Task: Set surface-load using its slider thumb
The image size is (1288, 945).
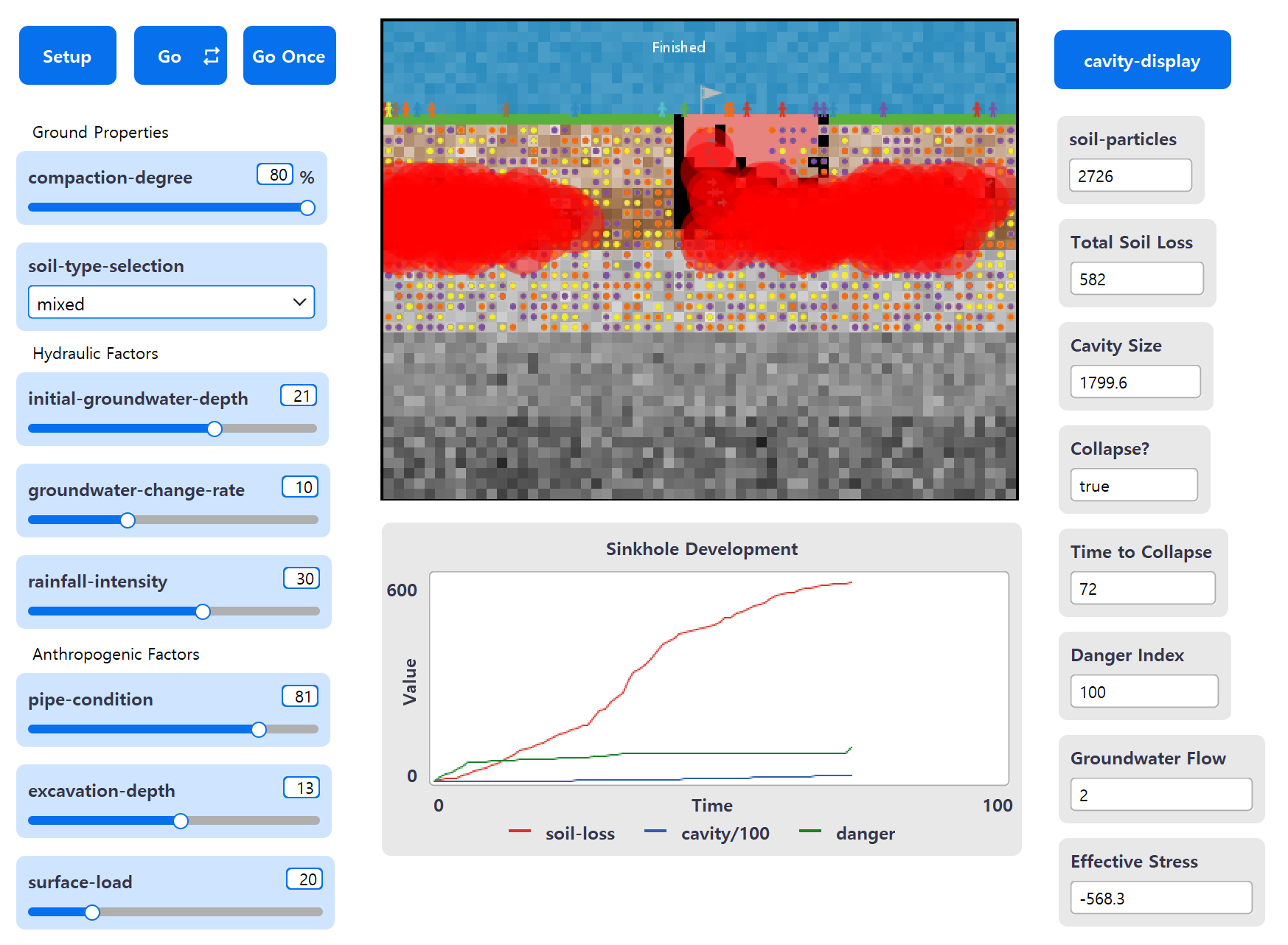Action: [91, 912]
